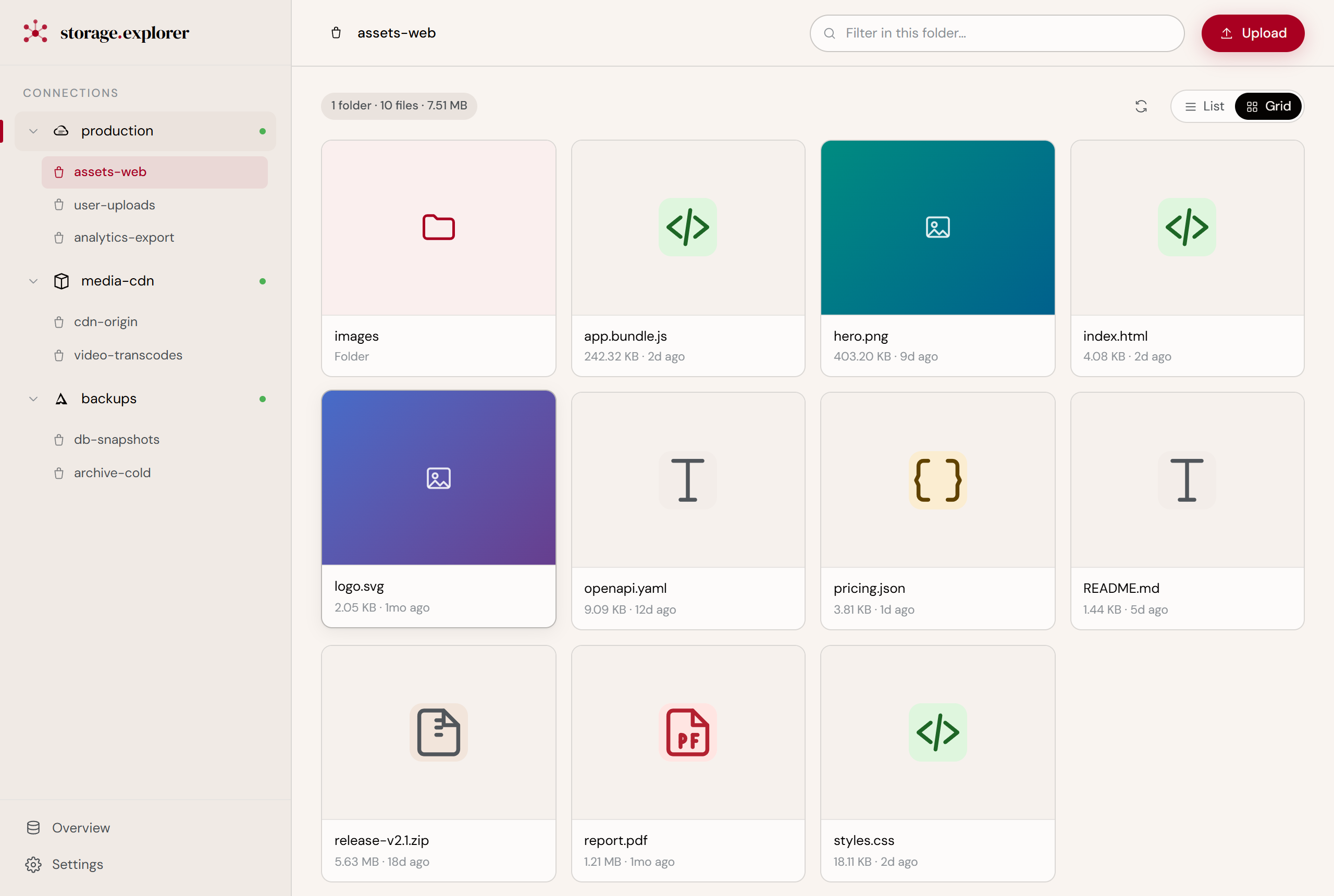Click the triangle icon next to backups
This screenshot has height=896, width=1334.
click(61, 399)
